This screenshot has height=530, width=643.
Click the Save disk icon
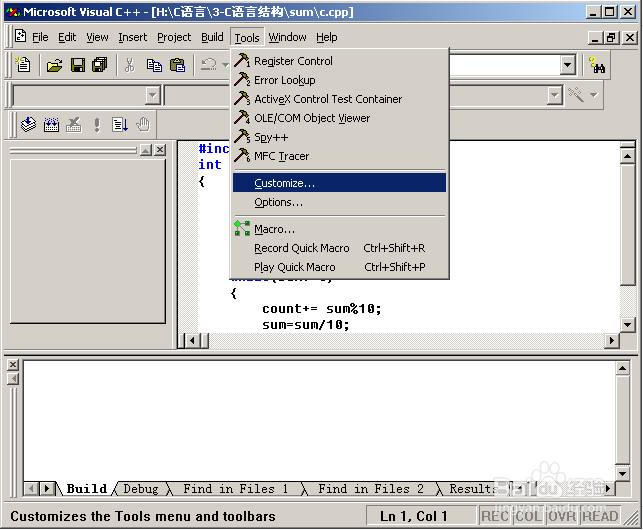[x=78, y=65]
